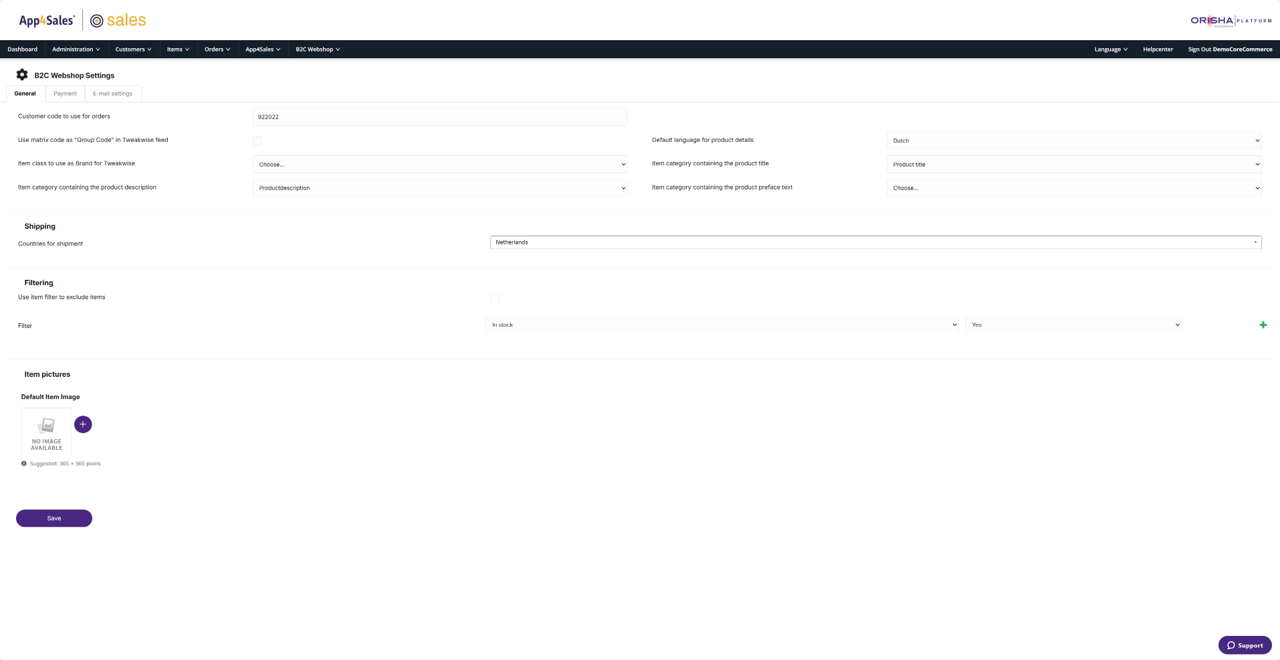Viewport: 1280px width, 660px height.
Task: Open the Orders menu
Action: 217,49
